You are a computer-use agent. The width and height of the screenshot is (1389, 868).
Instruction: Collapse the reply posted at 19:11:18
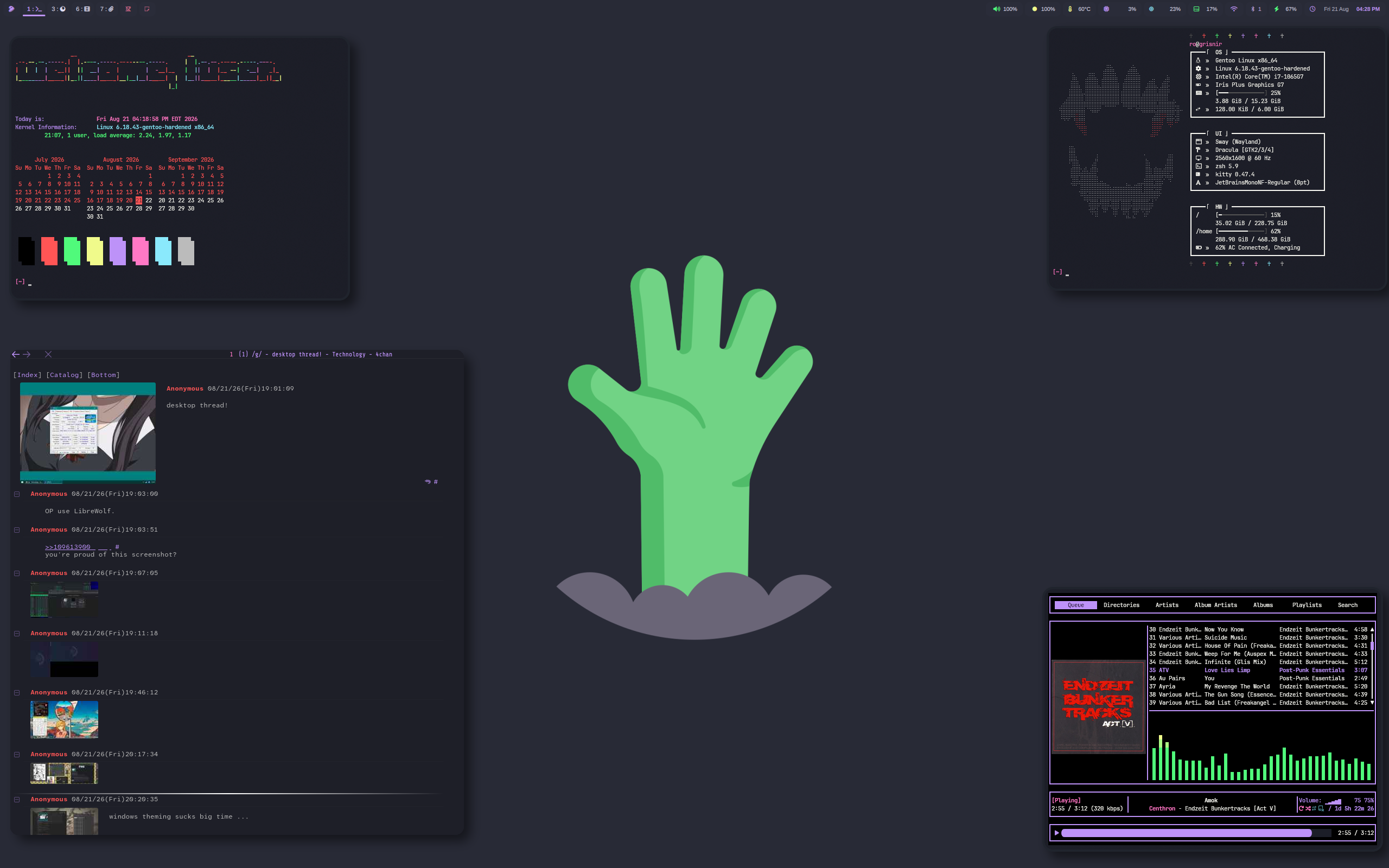[x=17, y=634]
